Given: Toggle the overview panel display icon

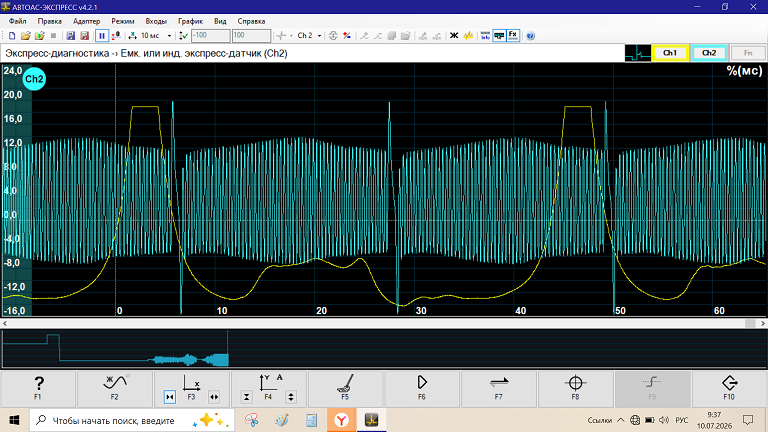Looking at the screenshot, I should tap(499, 36).
